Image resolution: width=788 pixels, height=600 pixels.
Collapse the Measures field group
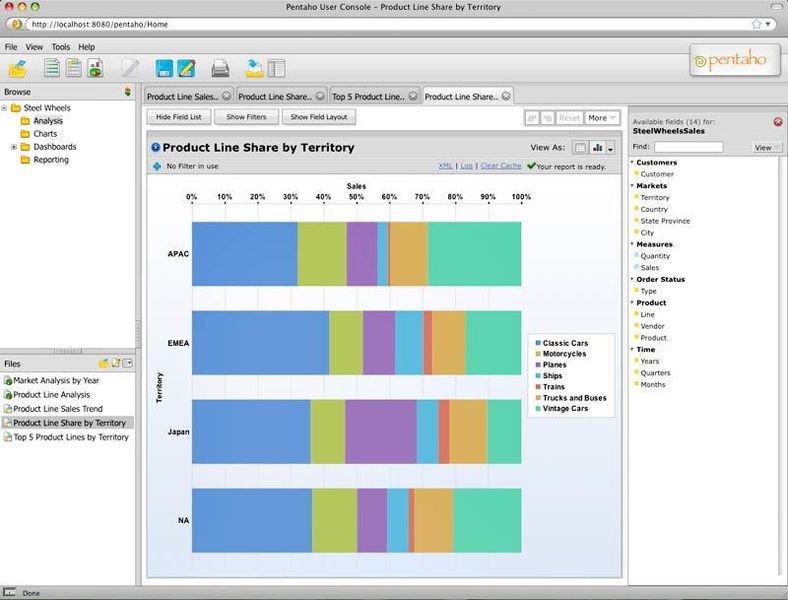click(632, 244)
